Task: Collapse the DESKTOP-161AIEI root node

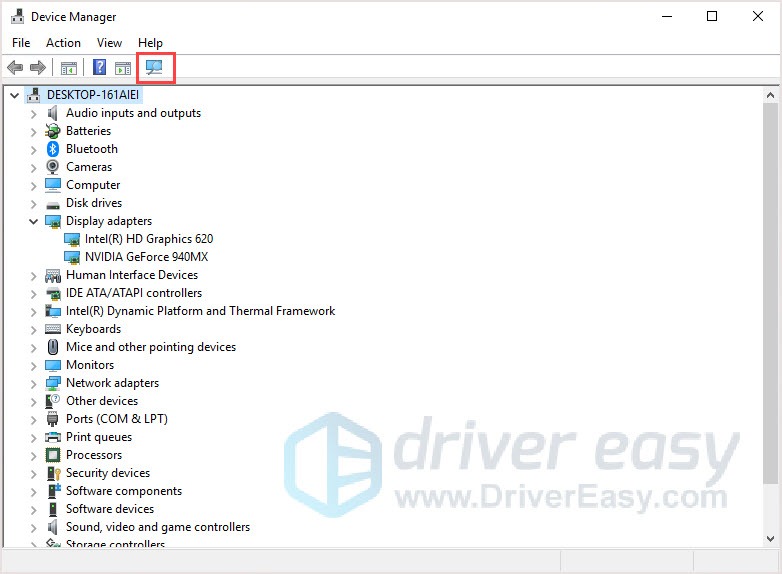Action: pyautogui.click(x=14, y=95)
